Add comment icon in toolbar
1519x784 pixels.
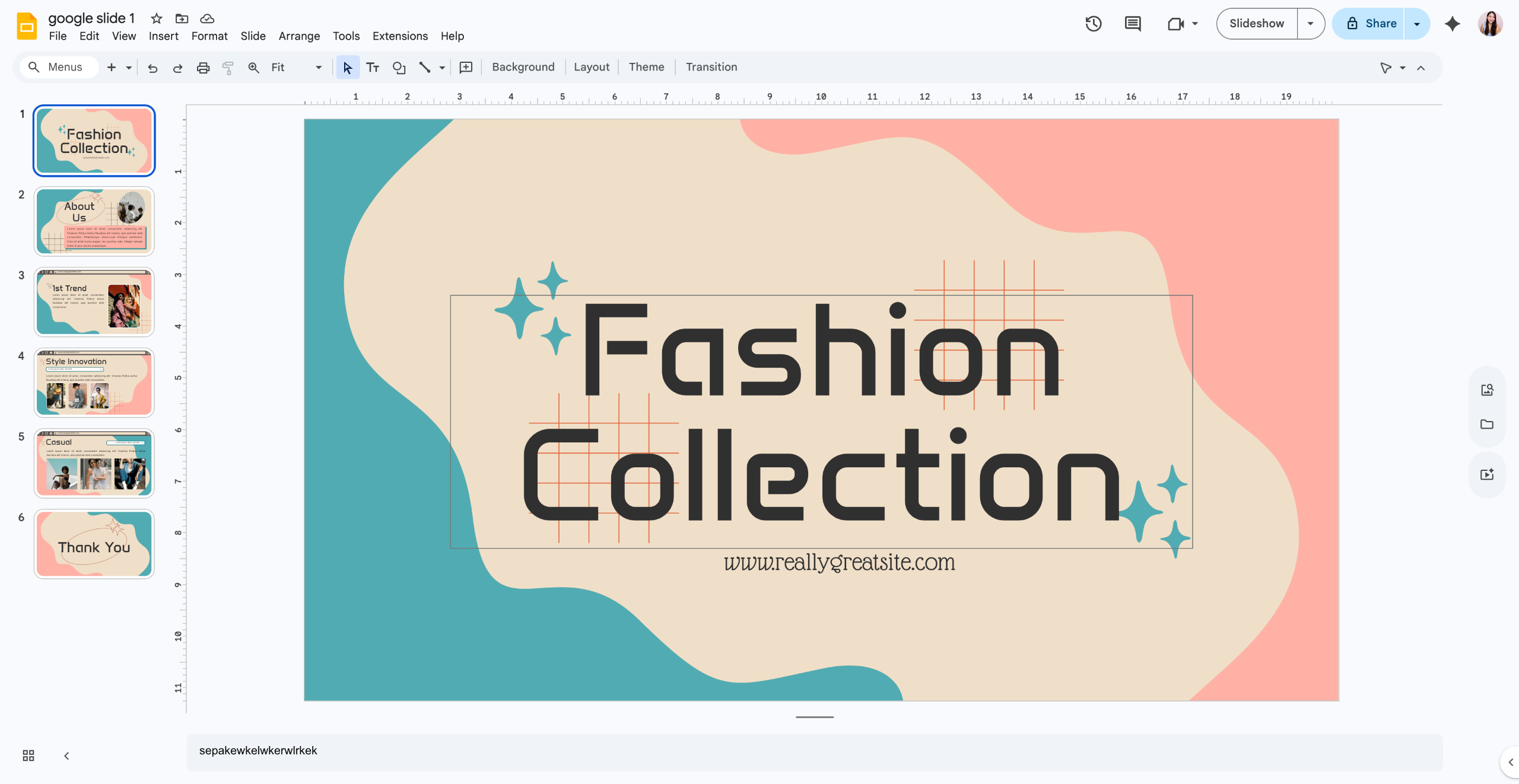(466, 68)
